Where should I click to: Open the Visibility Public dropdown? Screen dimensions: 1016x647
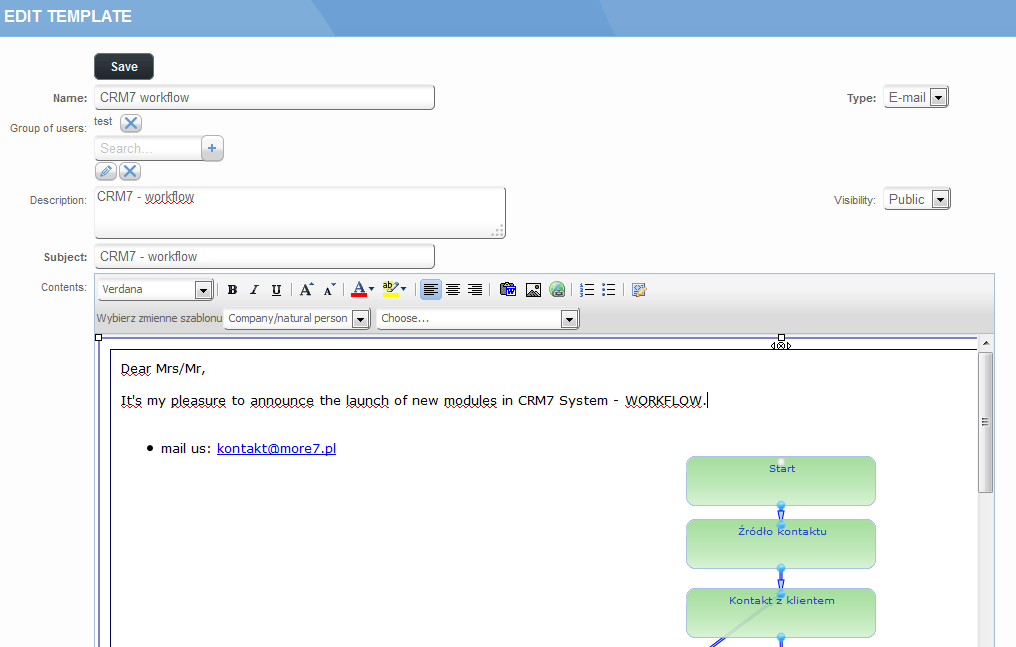tap(916, 199)
